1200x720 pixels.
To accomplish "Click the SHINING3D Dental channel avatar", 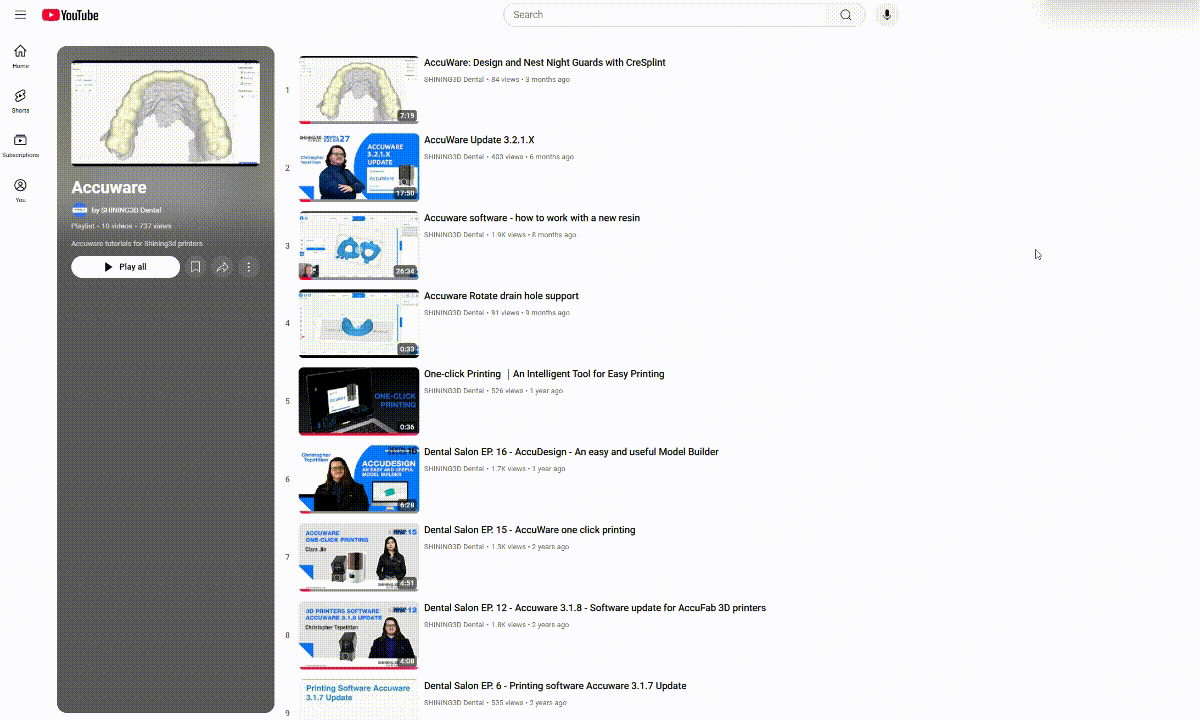I will [80, 210].
